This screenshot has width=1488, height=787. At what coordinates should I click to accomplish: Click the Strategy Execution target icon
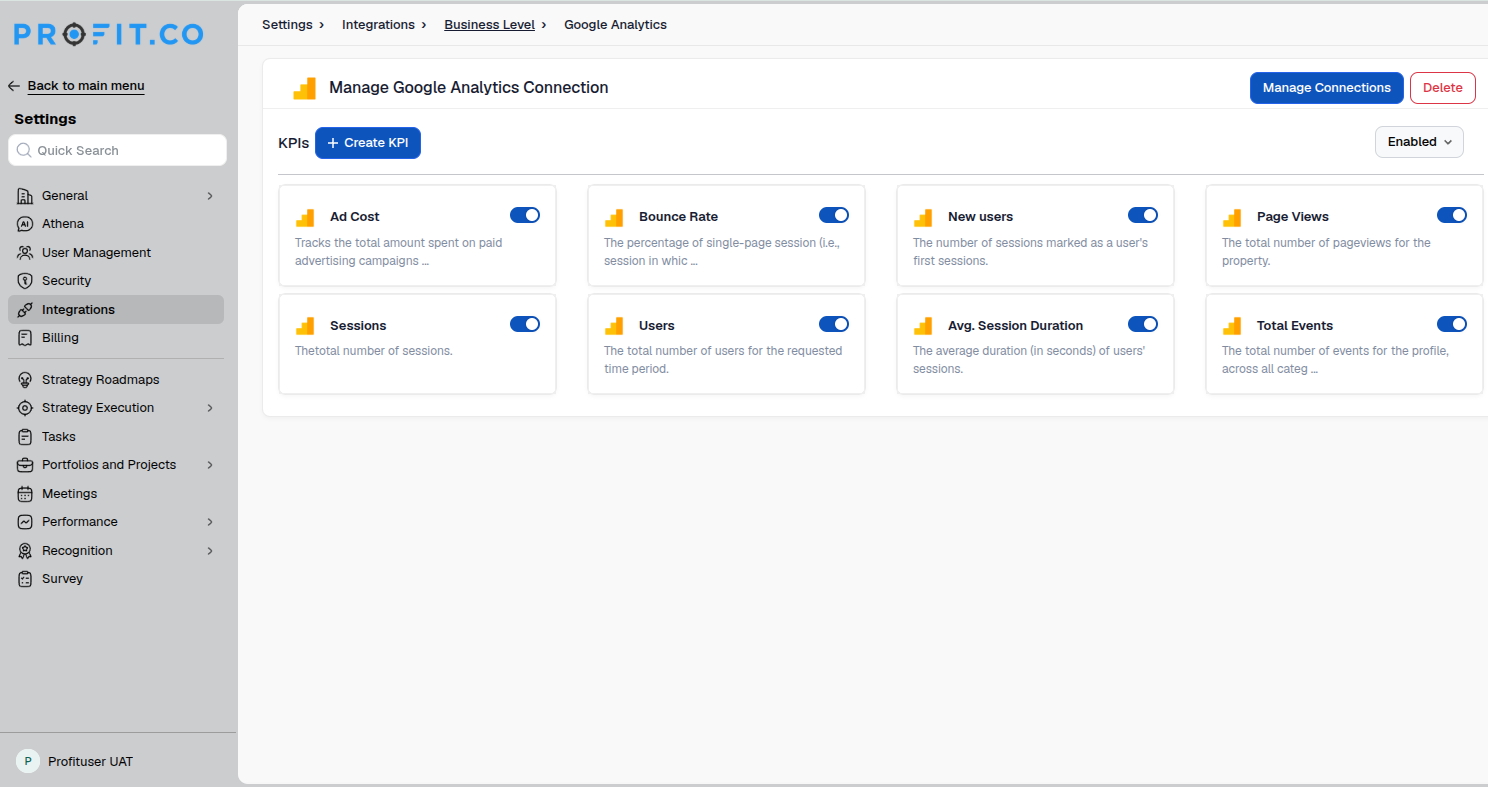[x=25, y=408]
